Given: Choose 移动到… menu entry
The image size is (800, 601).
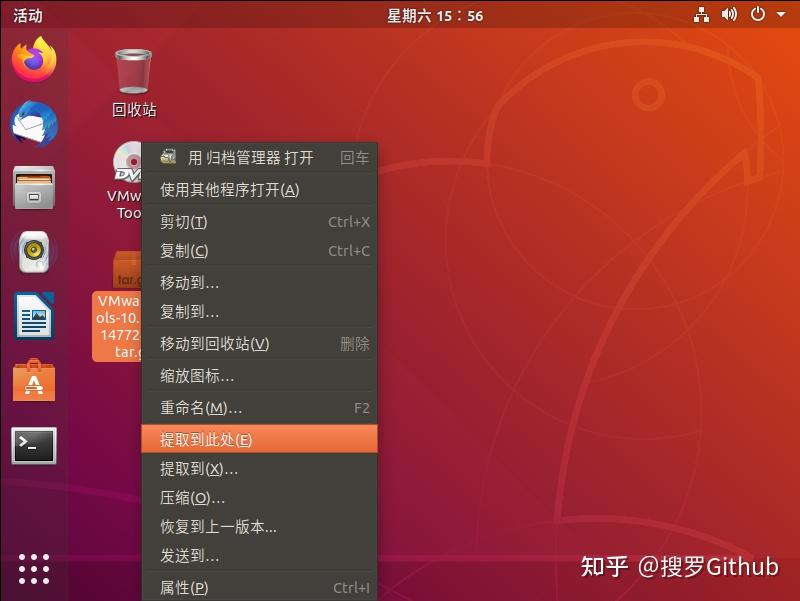Looking at the screenshot, I should pos(260,283).
